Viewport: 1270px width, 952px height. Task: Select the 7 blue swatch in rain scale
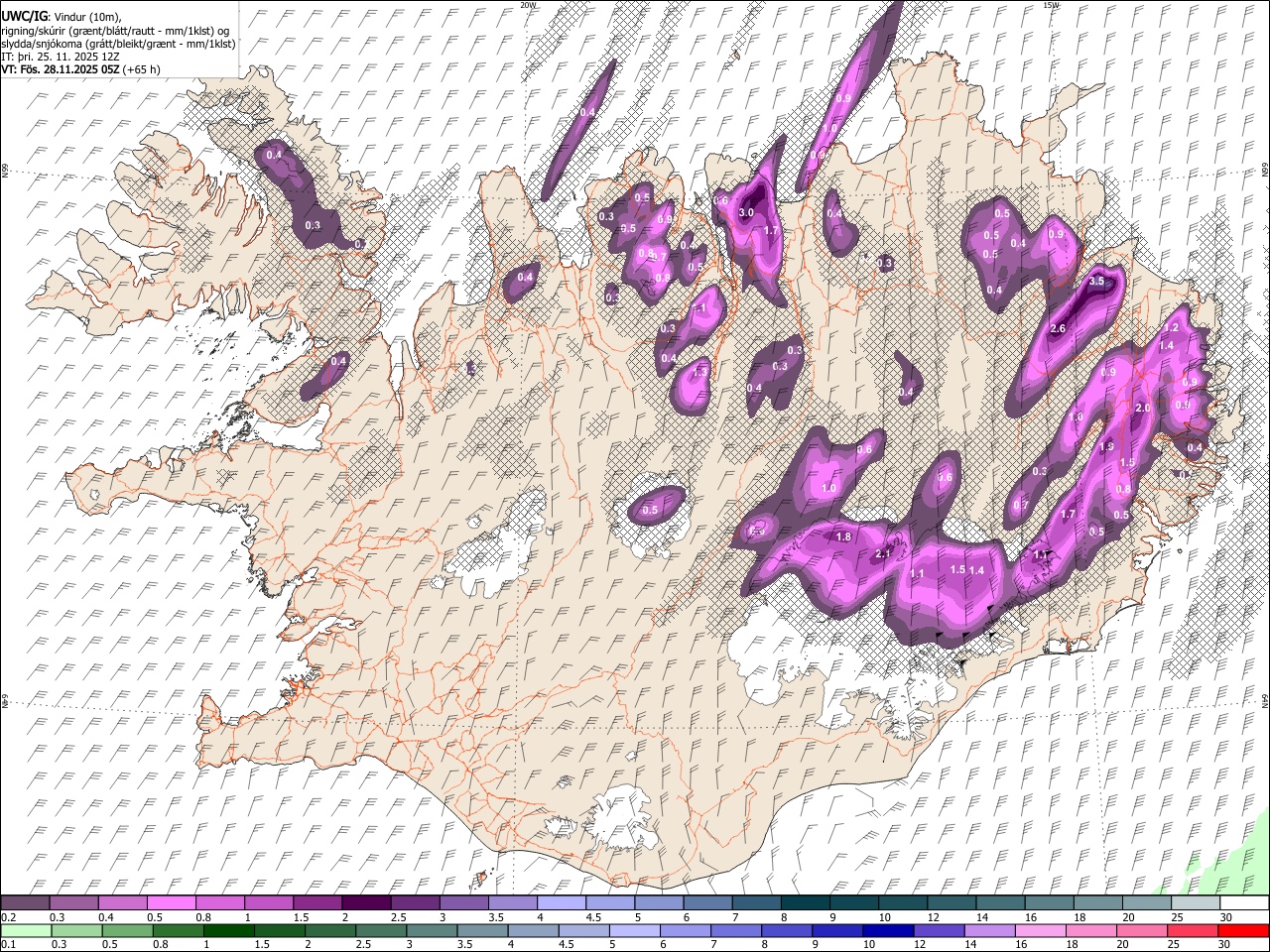[x=735, y=930]
